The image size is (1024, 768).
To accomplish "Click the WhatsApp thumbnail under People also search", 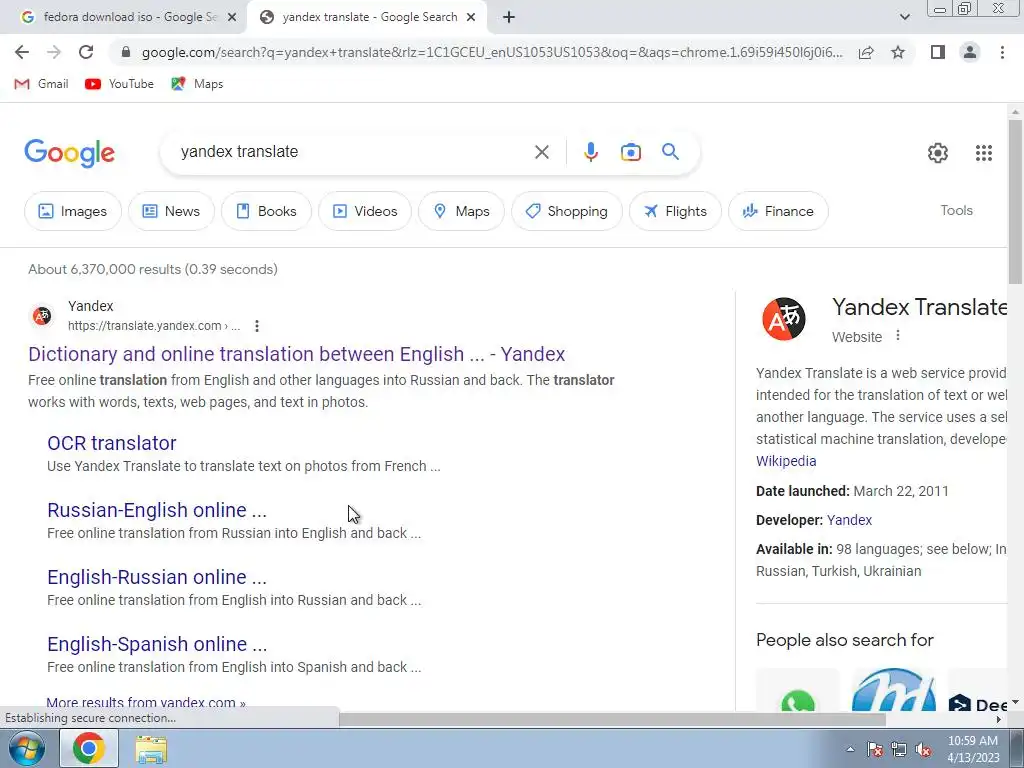I will point(797,690).
